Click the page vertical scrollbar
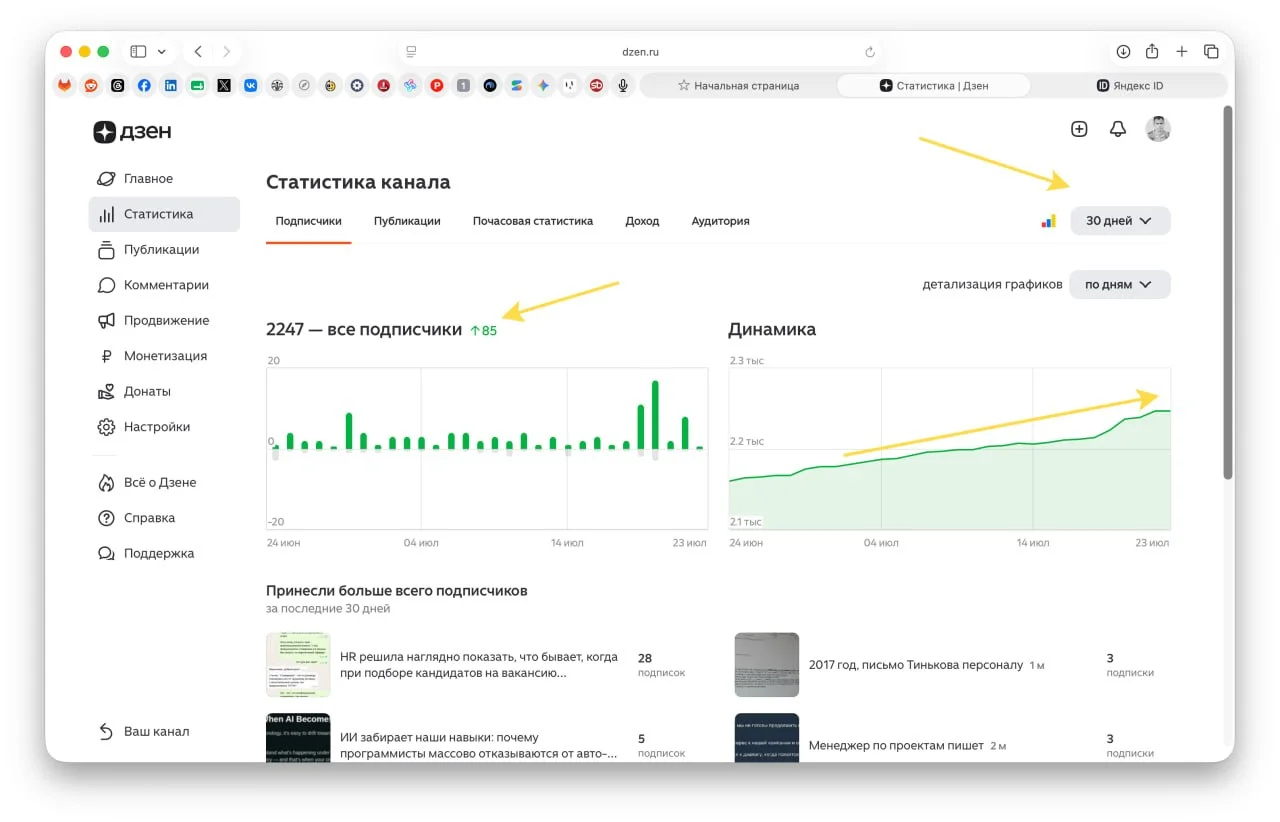Image resolution: width=1280 pixels, height=822 pixels. [x=1228, y=290]
